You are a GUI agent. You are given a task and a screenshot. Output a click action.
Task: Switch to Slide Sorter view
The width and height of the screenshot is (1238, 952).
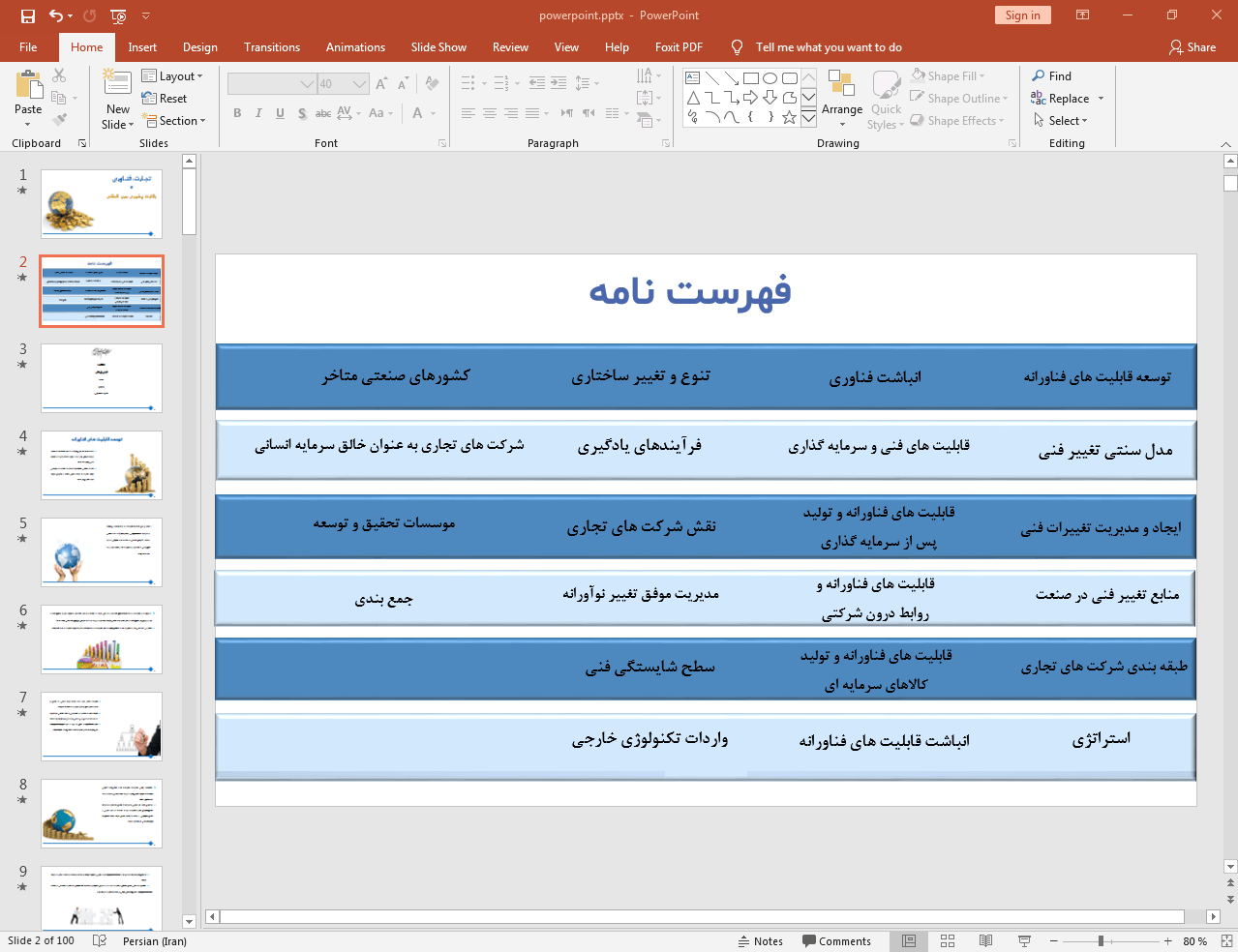(x=948, y=941)
